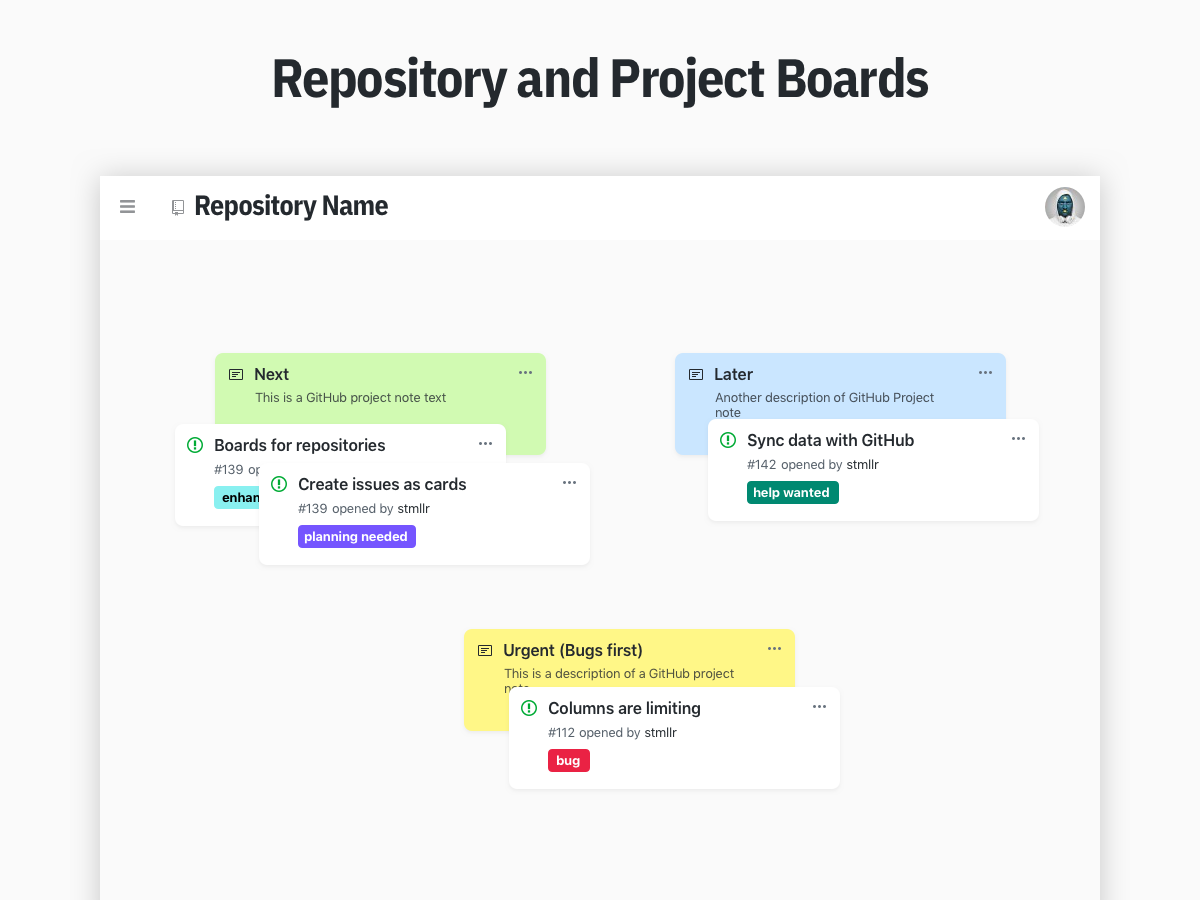Open the ellipsis menu on Urgent (Bugs first)

click(774, 648)
